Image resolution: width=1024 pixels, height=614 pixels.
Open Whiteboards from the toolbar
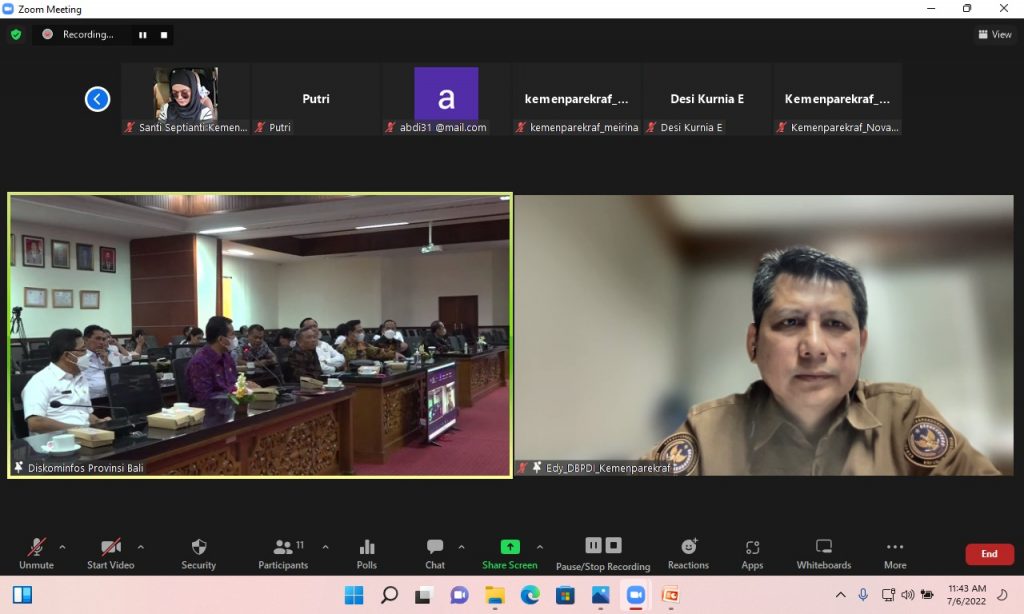(824, 547)
